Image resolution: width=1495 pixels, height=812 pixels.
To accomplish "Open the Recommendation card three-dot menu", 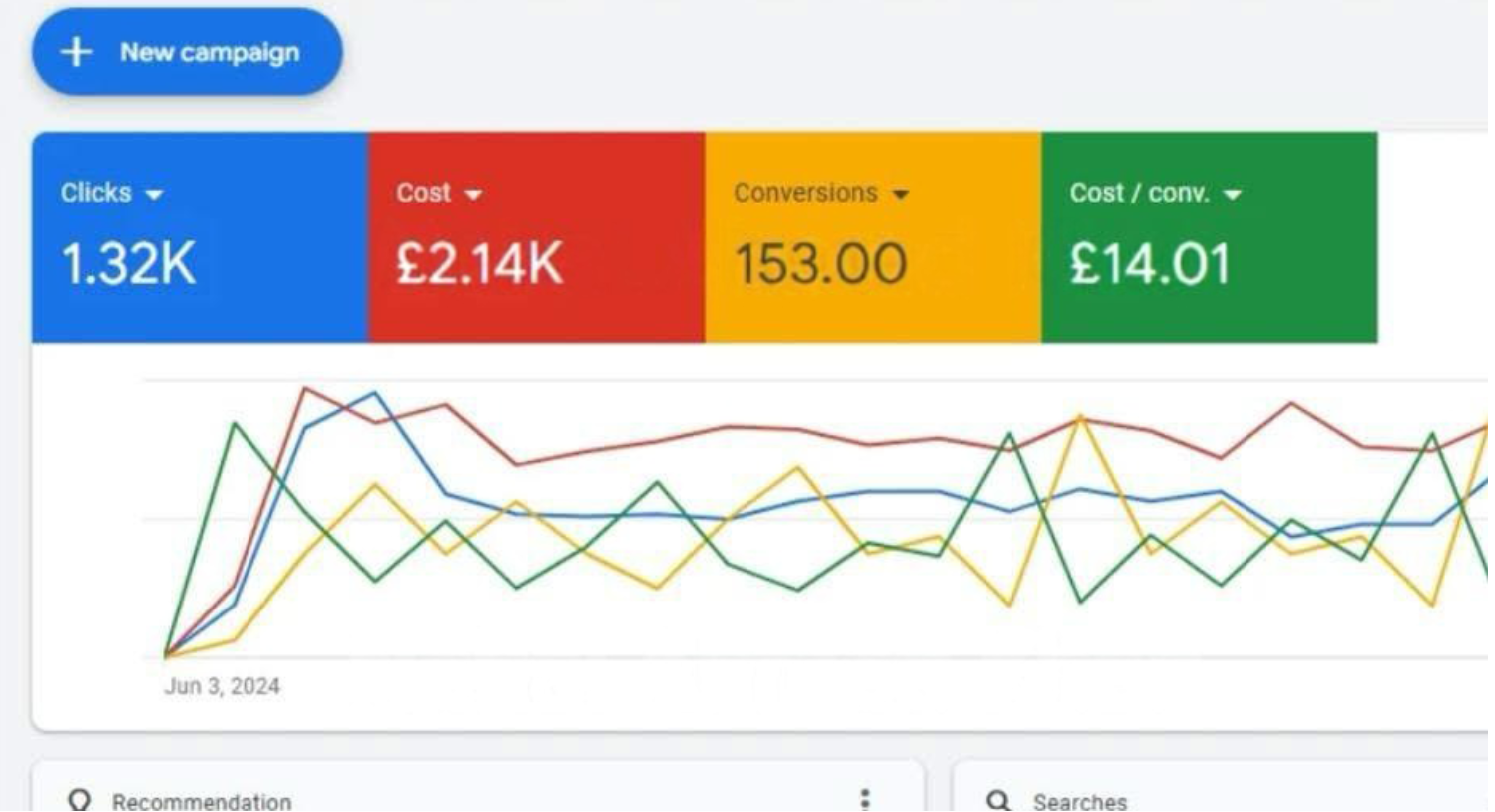I will click(864, 799).
